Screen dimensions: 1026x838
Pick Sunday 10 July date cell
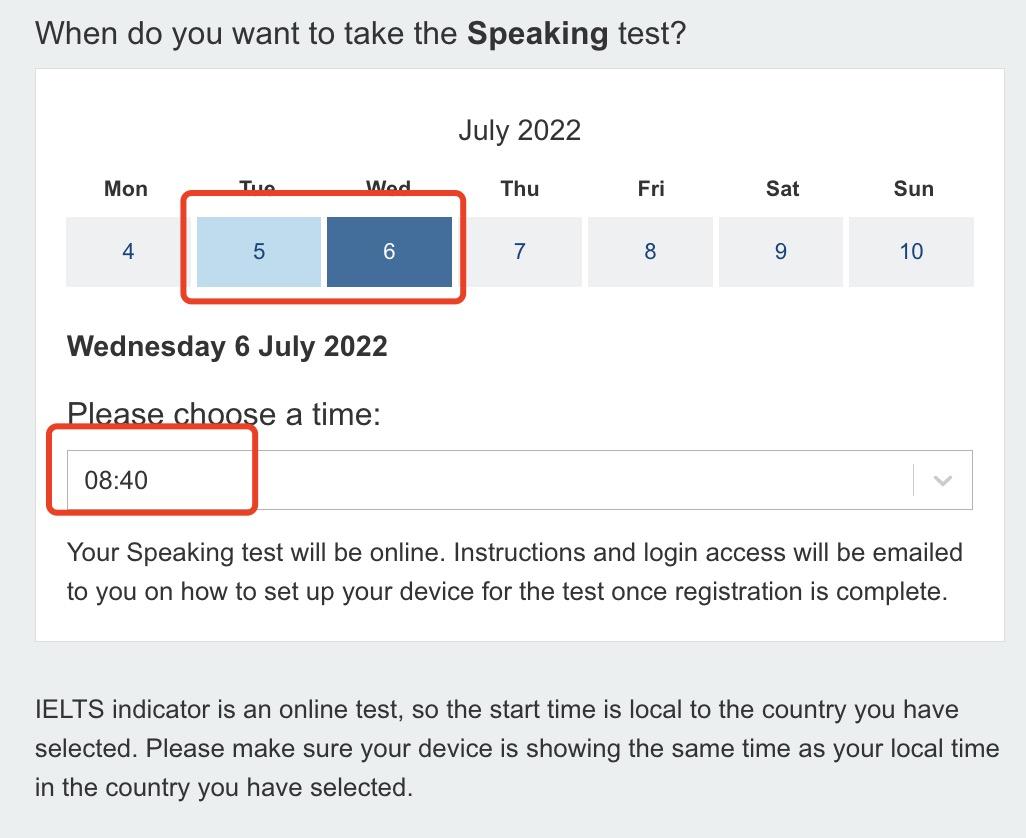coord(911,252)
